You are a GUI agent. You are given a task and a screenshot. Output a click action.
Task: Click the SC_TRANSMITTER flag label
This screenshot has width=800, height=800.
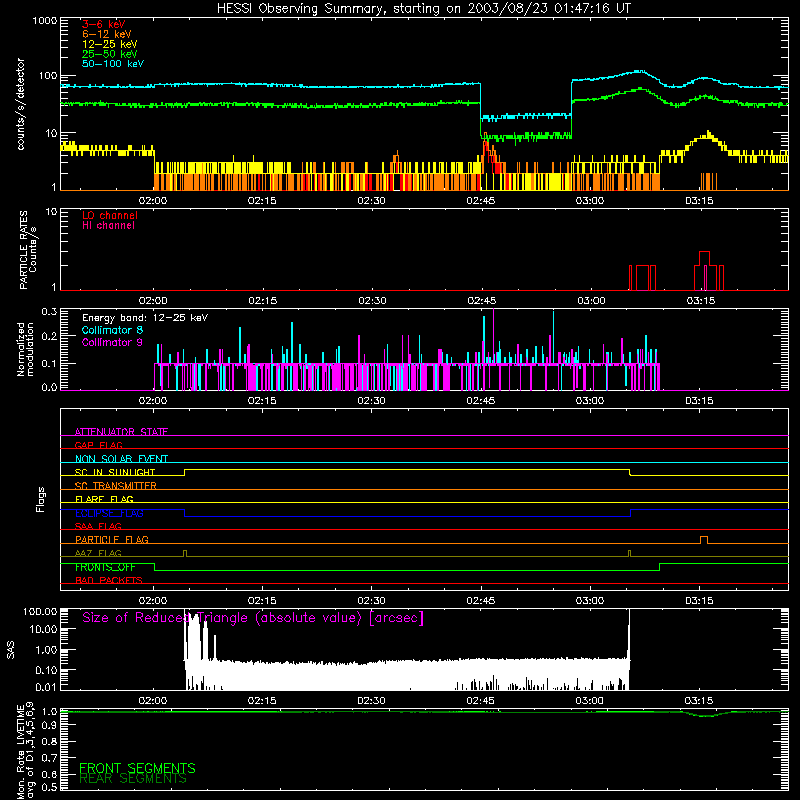click(x=116, y=485)
